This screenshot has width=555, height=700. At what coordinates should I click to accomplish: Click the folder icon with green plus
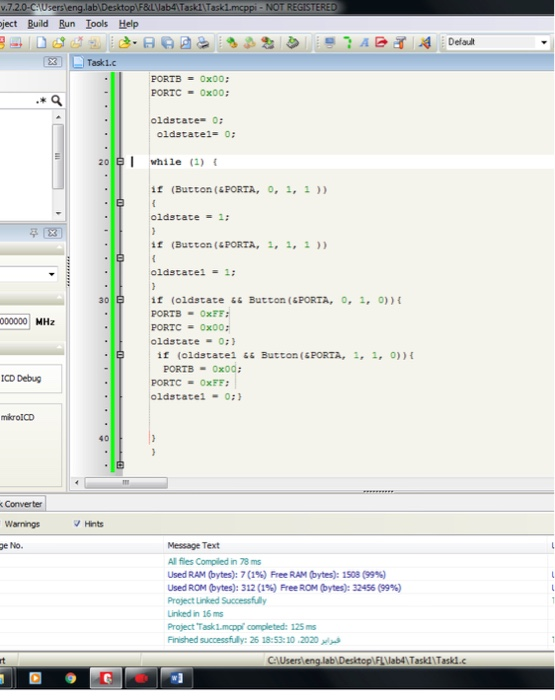coord(58,42)
